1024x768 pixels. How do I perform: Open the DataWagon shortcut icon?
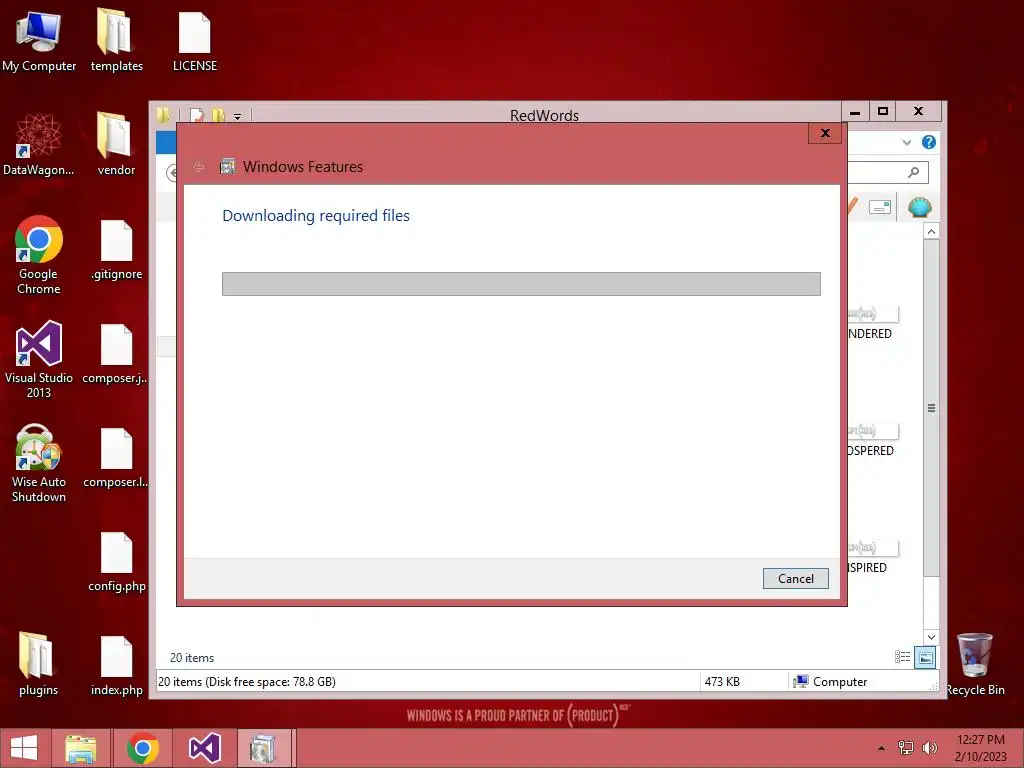click(x=39, y=144)
